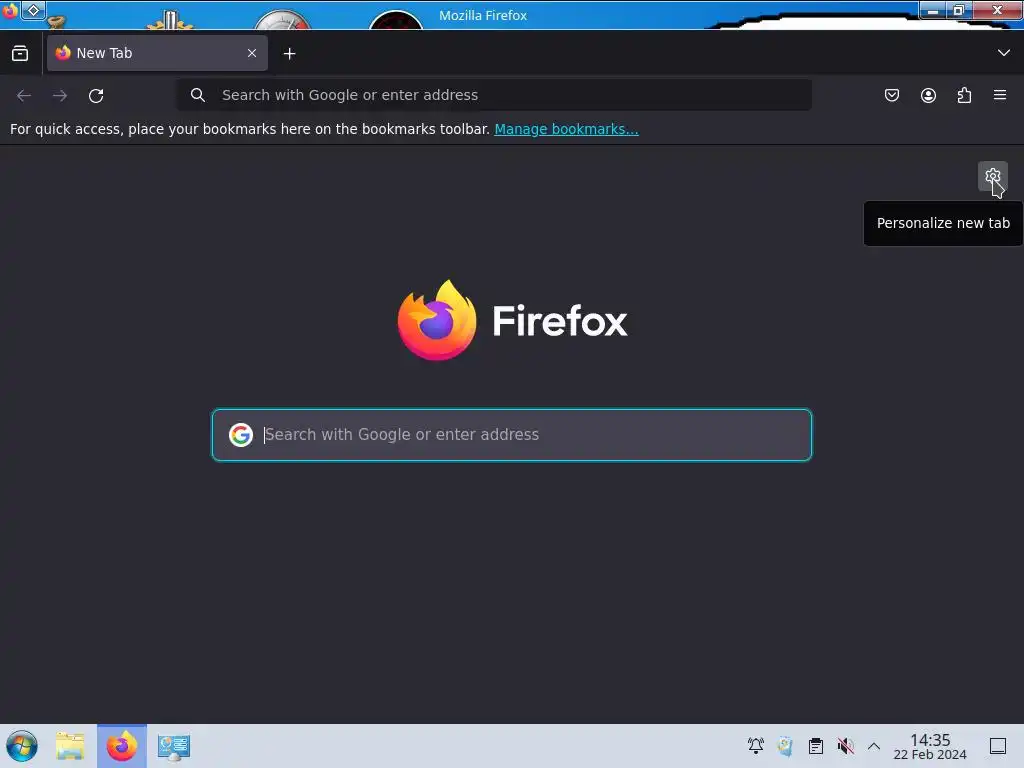Follow the Manage bookmarks link

coord(566,129)
